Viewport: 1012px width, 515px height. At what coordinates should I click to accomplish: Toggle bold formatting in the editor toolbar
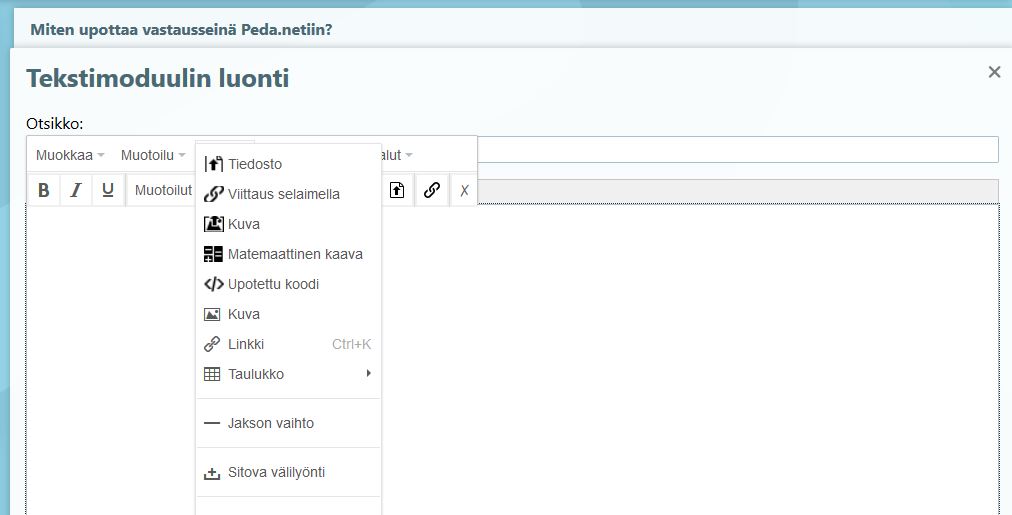[43, 190]
